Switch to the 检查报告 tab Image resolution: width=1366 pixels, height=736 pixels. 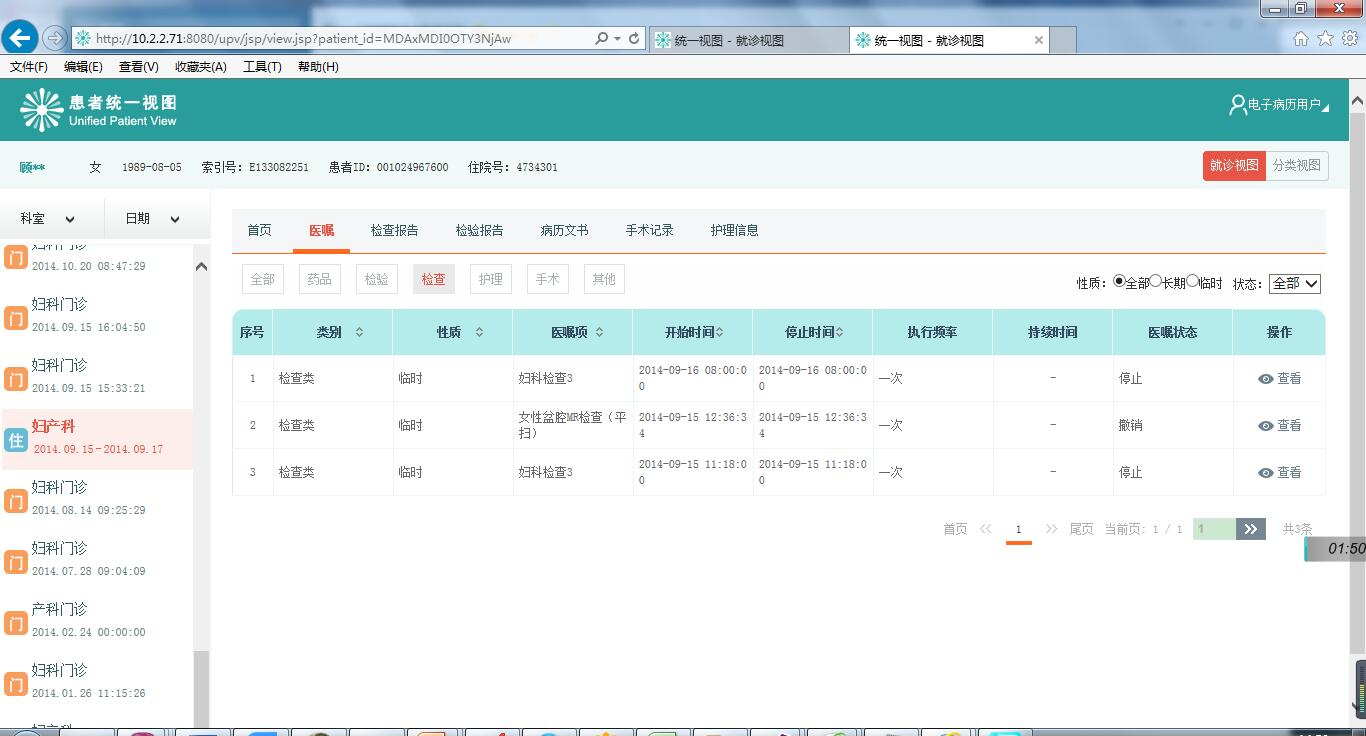click(394, 230)
